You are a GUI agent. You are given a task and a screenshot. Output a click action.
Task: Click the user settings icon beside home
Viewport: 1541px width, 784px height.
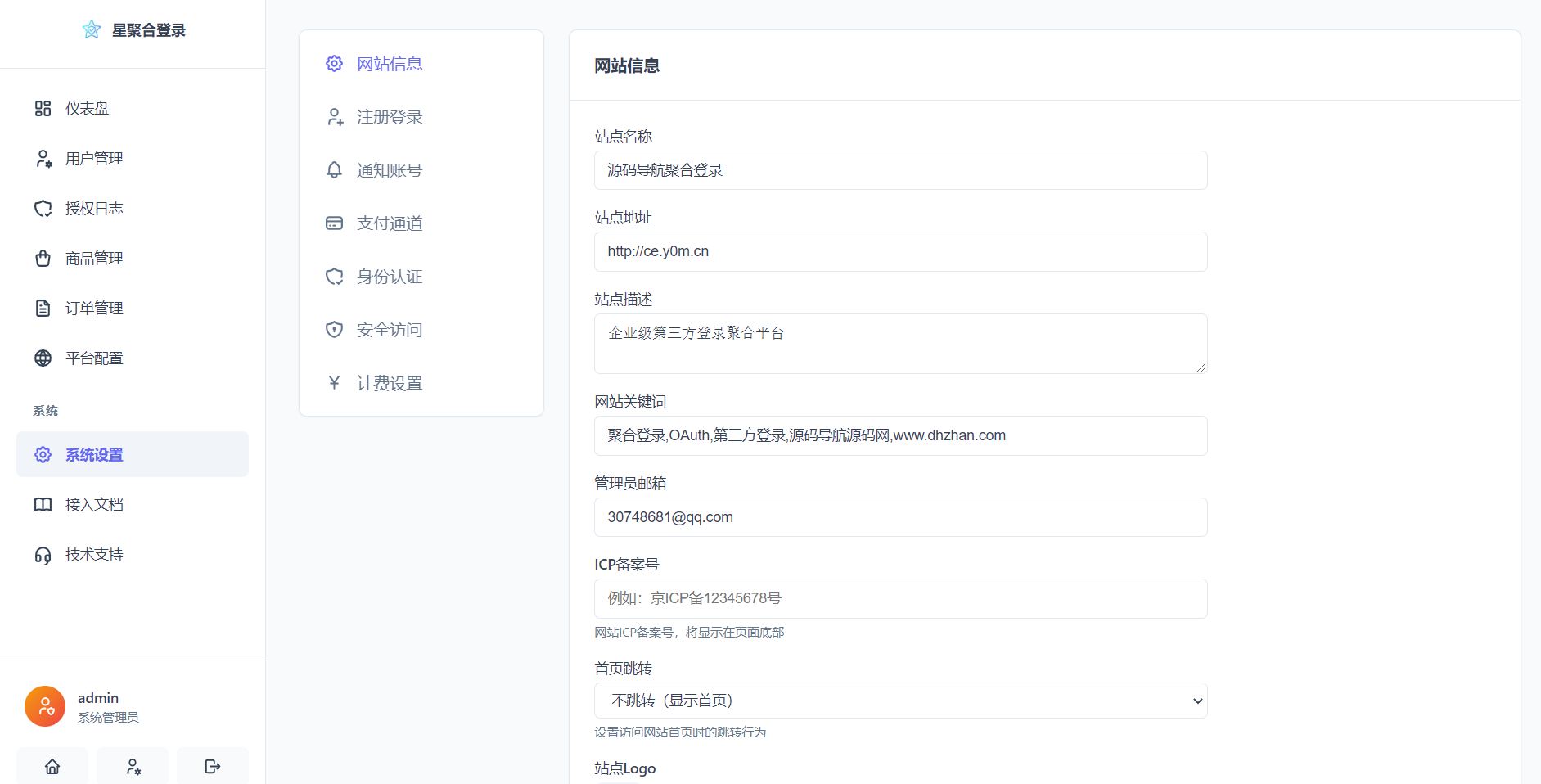pyautogui.click(x=133, y=766)
